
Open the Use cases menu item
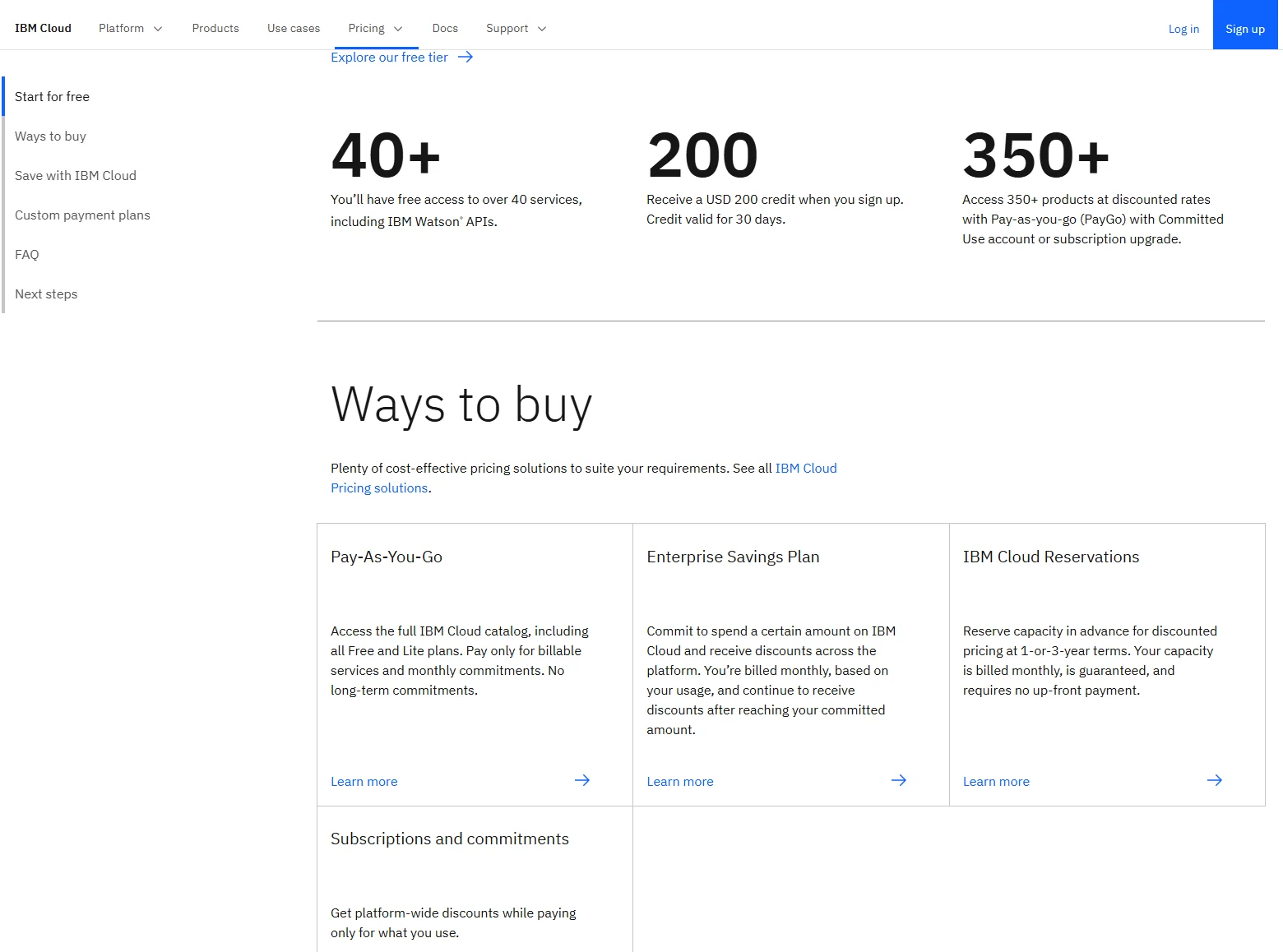click(x=294, y=28)
